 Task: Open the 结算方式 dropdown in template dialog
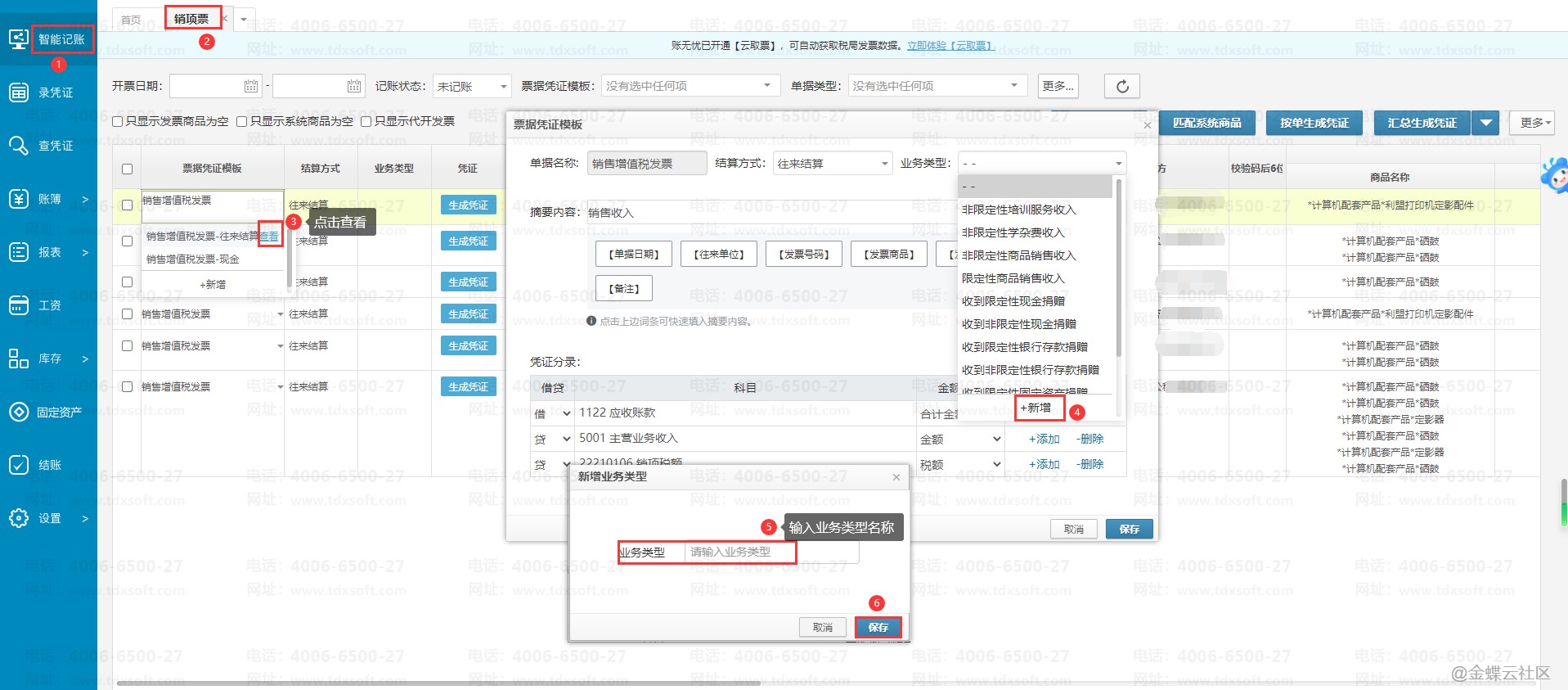coord(832,164)
